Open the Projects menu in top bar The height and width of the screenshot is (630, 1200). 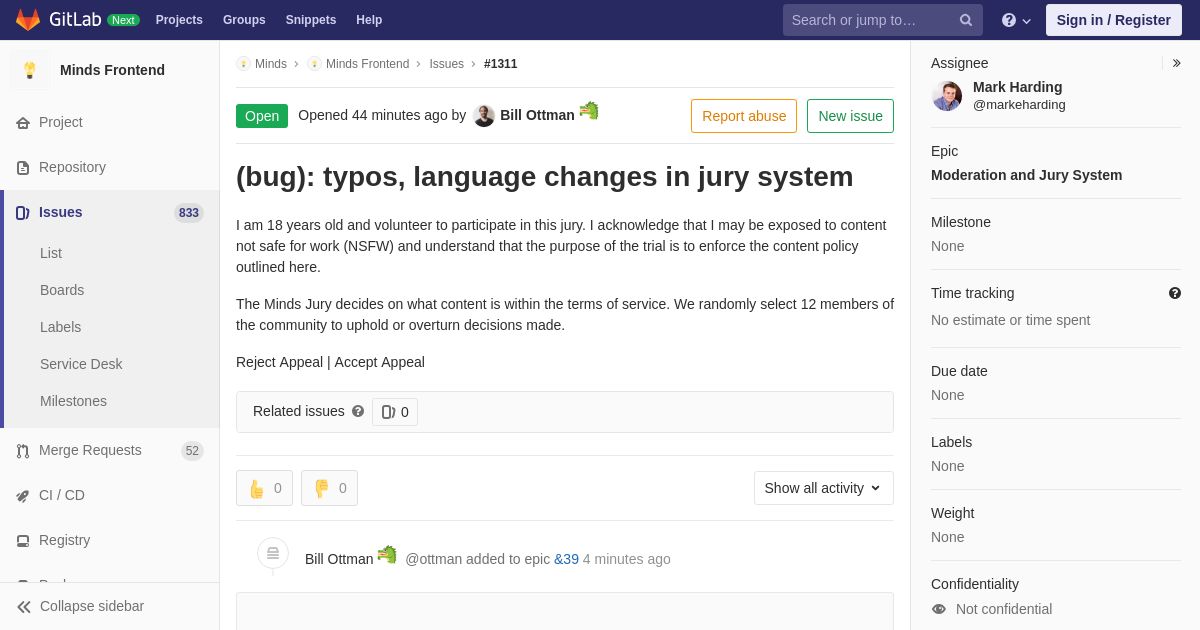[179, 20]
